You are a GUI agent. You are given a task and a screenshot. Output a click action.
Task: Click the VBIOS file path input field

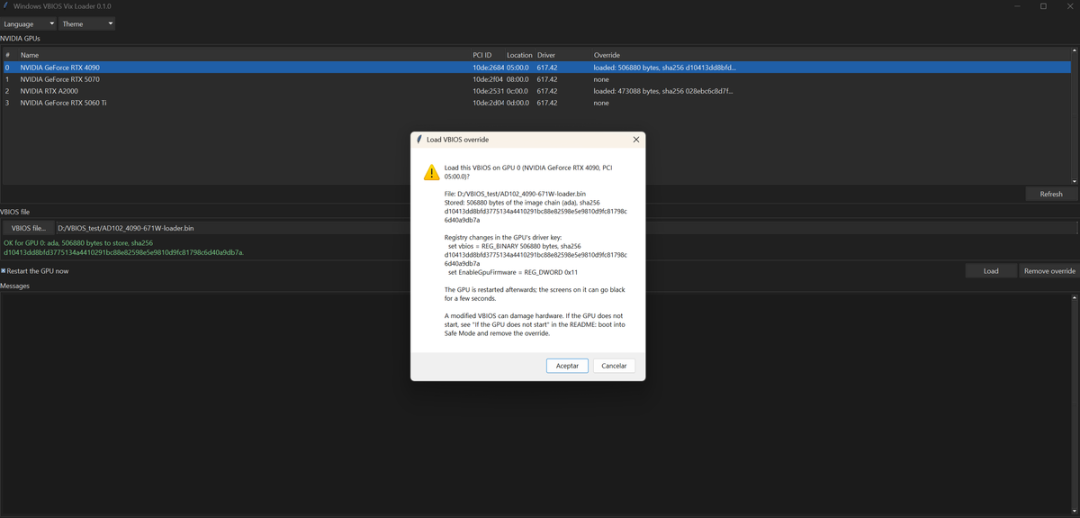pos(566,228)
